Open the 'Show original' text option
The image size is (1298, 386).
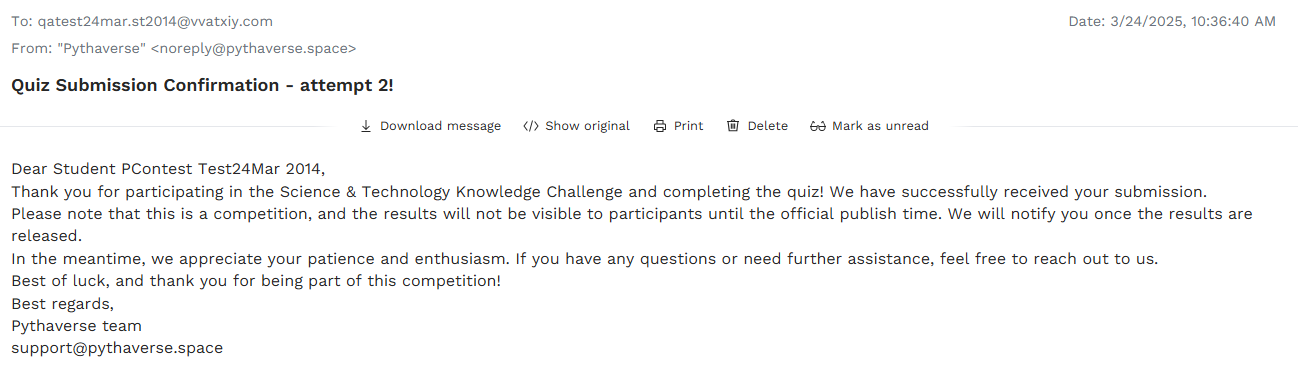[587, 126]
